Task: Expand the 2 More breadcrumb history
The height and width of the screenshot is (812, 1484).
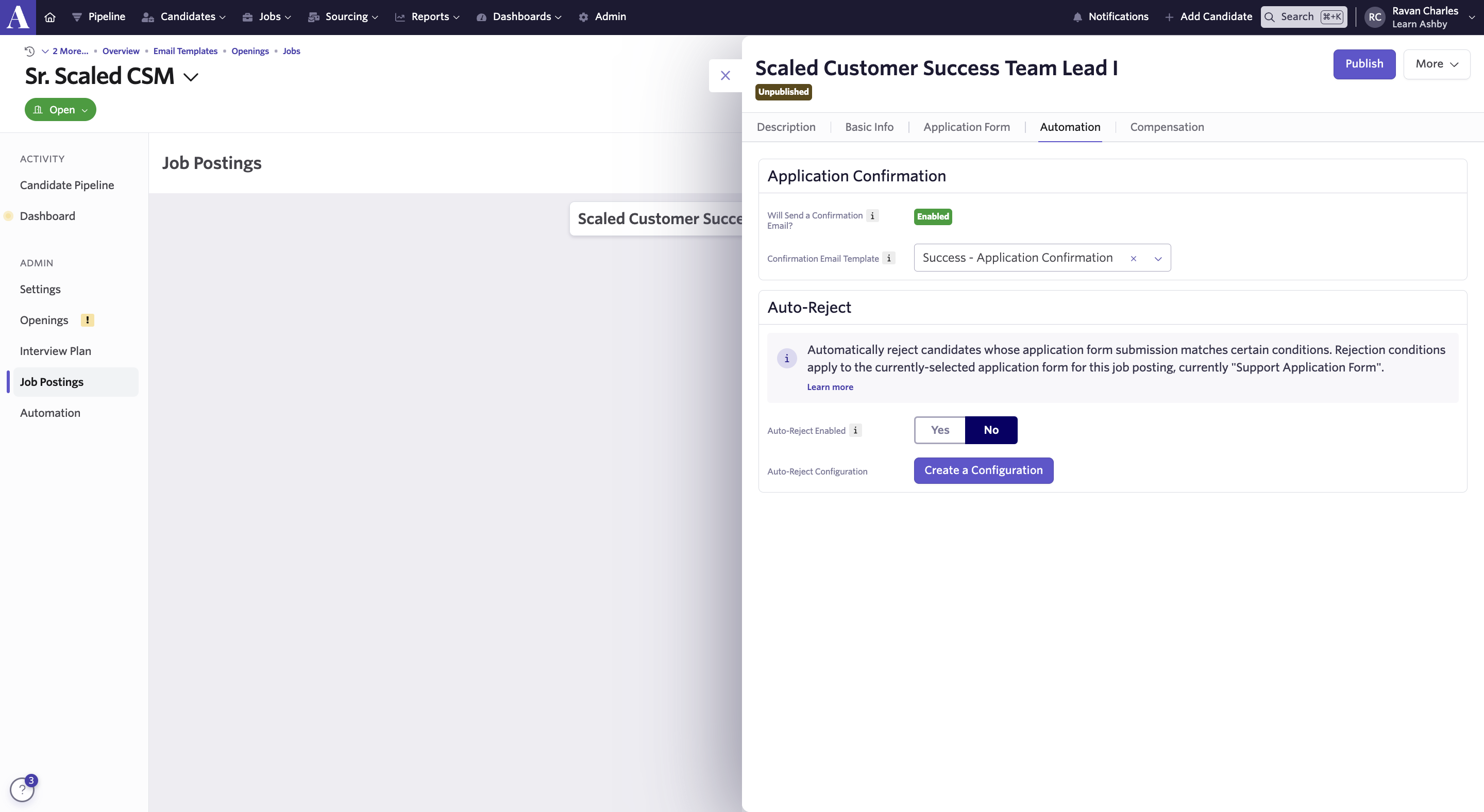Action: point(64,50)
